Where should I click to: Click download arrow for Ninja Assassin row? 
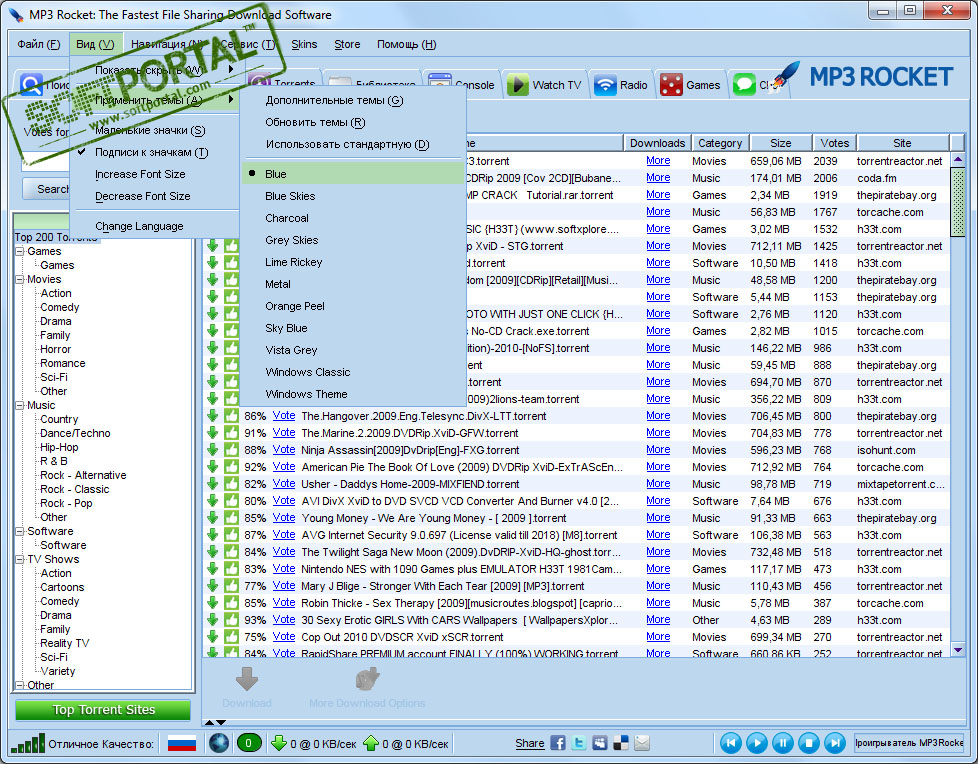point(213,450)
